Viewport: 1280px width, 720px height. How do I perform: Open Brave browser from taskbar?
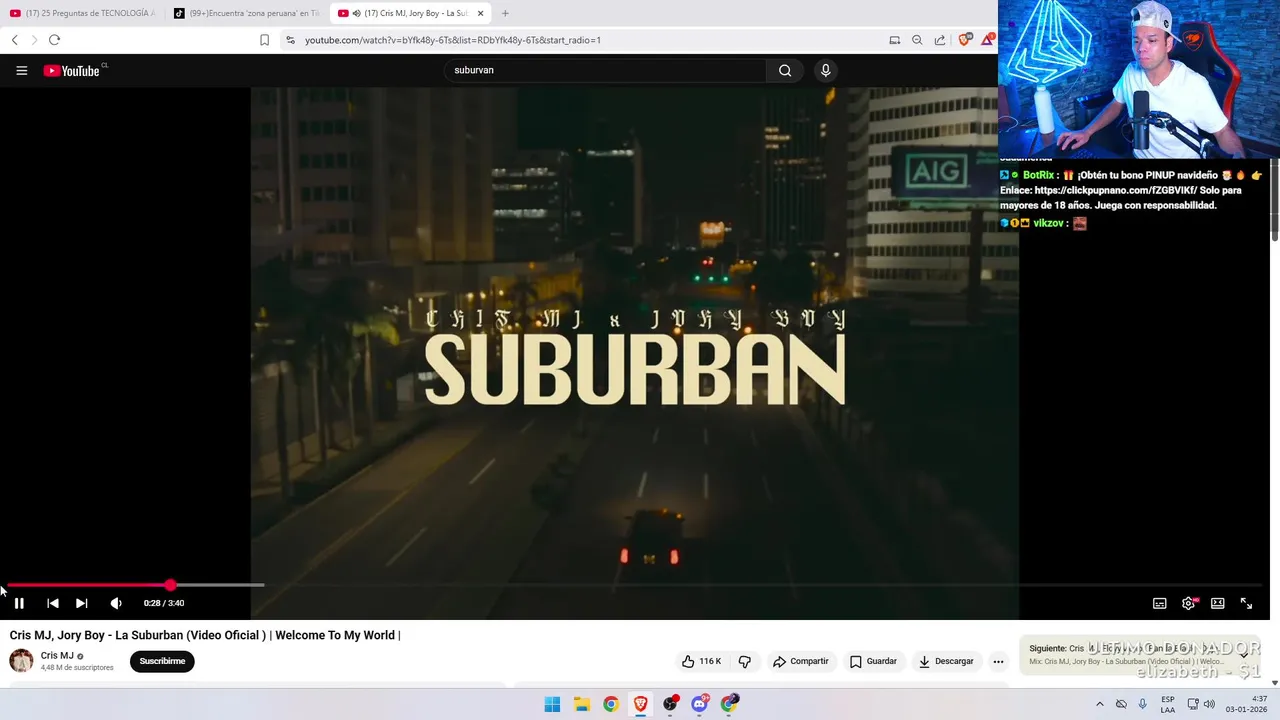pyautogui.click(x=641, y=704)
